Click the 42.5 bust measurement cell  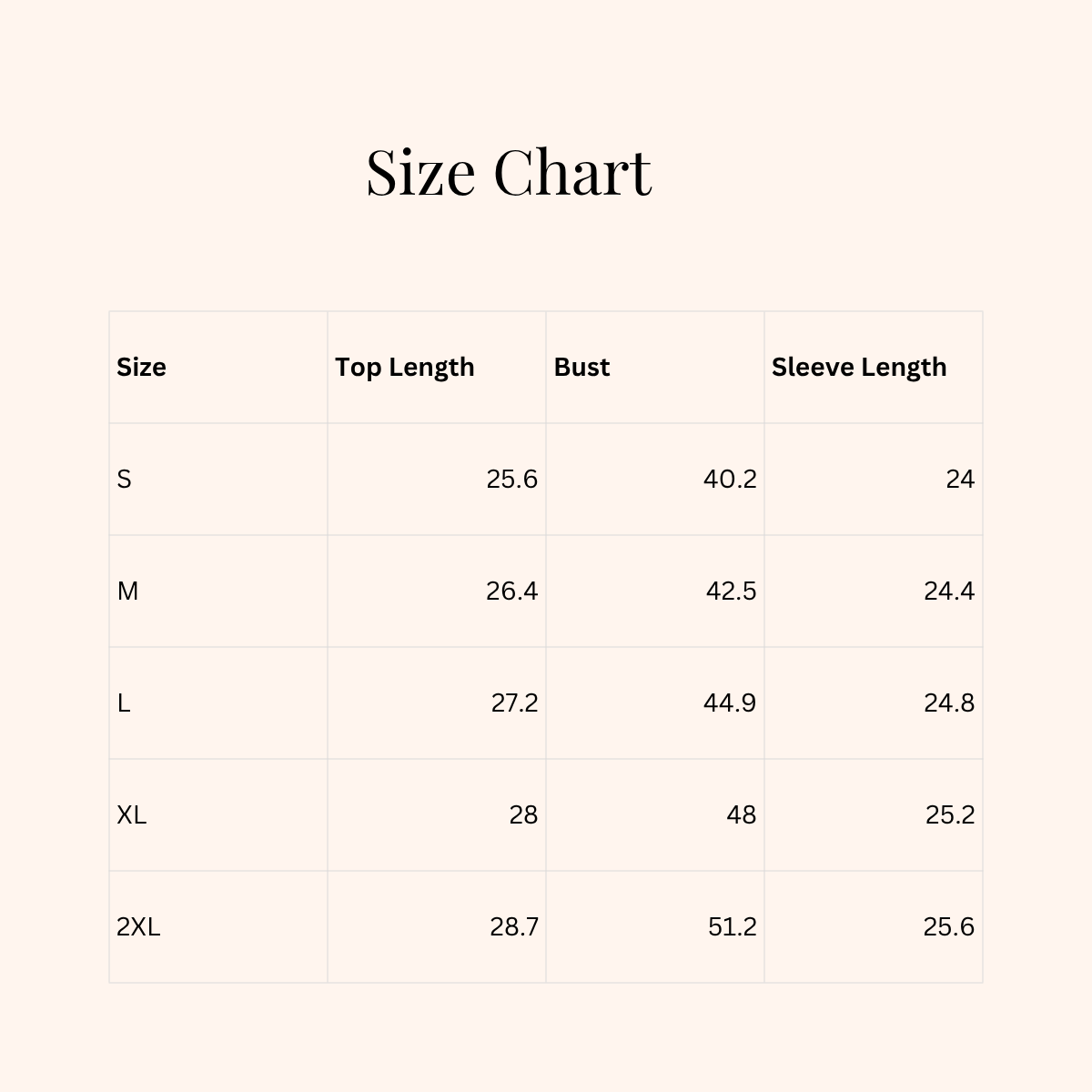pyautogui.click(x=731, y=591)
